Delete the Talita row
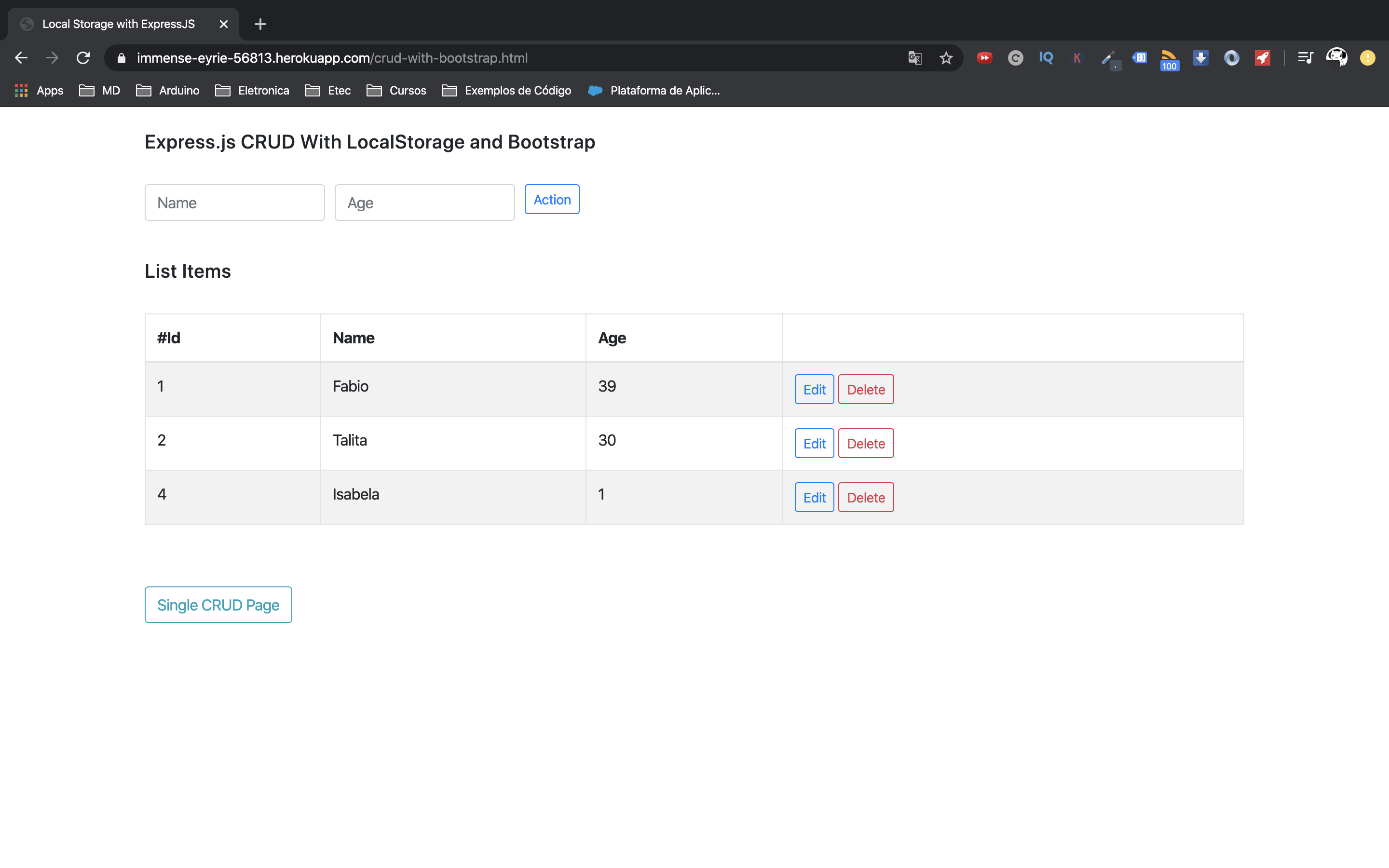The height and width of the screenshot is (868, 1389). (x=866, y=443)
